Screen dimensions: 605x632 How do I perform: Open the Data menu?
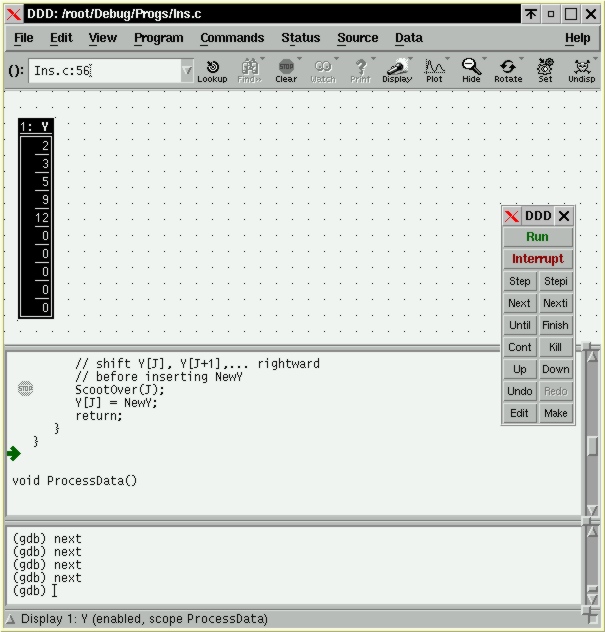click(408, 38)
